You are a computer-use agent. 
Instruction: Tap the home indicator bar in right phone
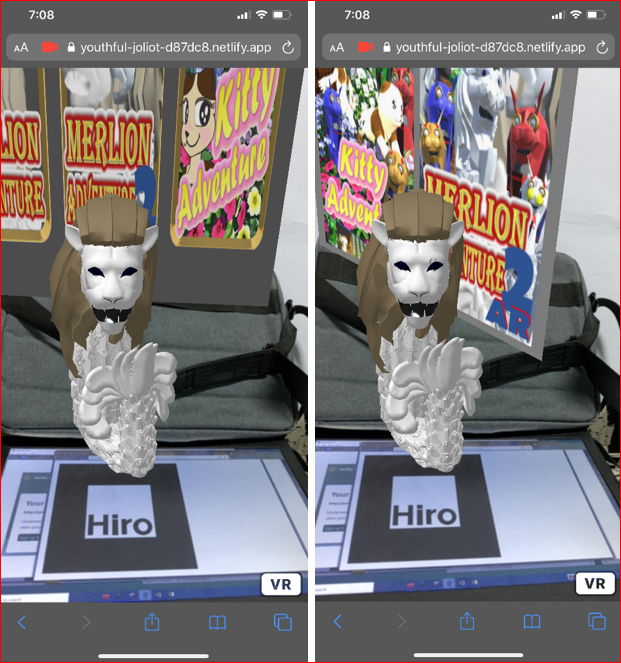click(468, 655)
